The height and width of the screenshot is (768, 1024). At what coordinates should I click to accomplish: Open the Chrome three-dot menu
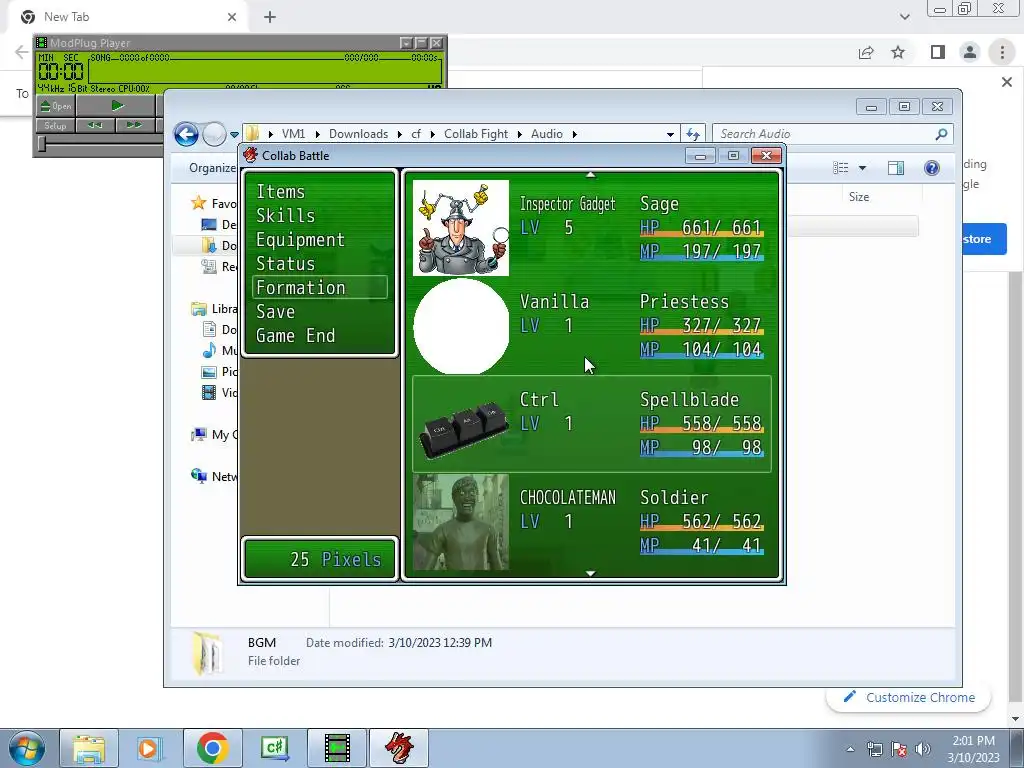pos(1002,52)
